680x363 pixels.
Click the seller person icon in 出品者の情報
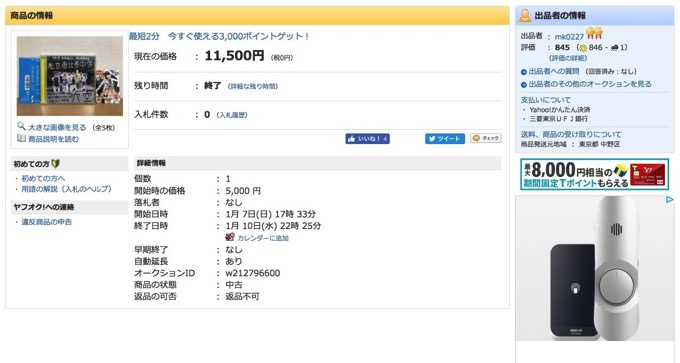click(x=525, y=15)
